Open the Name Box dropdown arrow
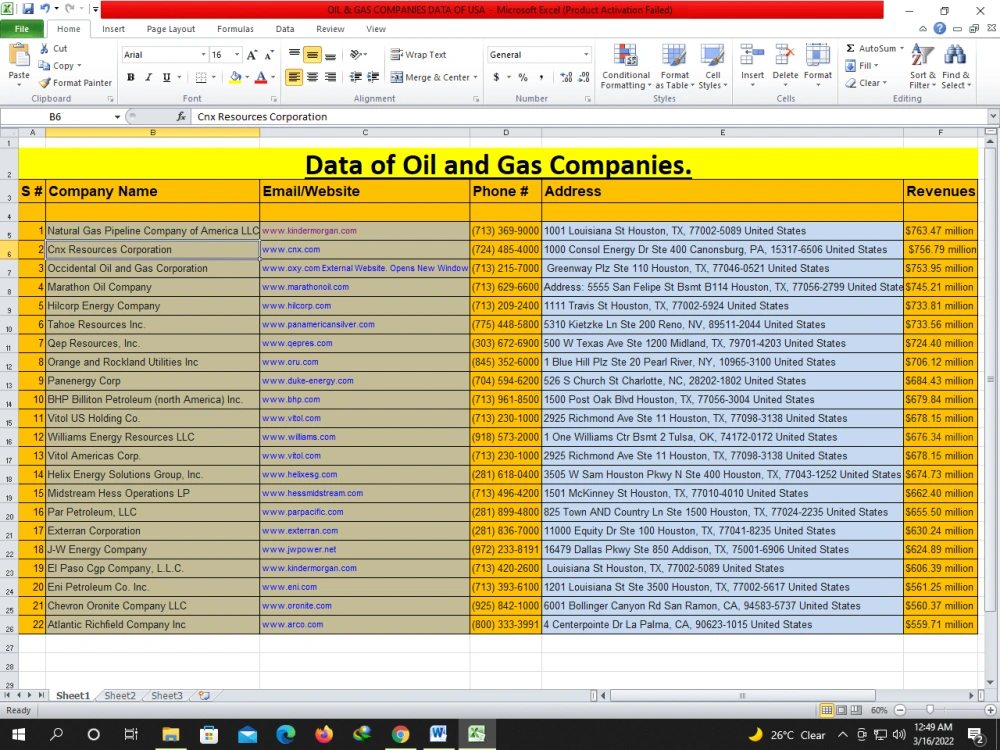The width and height of the screenshot is (1000, 750). click(117, 117)
